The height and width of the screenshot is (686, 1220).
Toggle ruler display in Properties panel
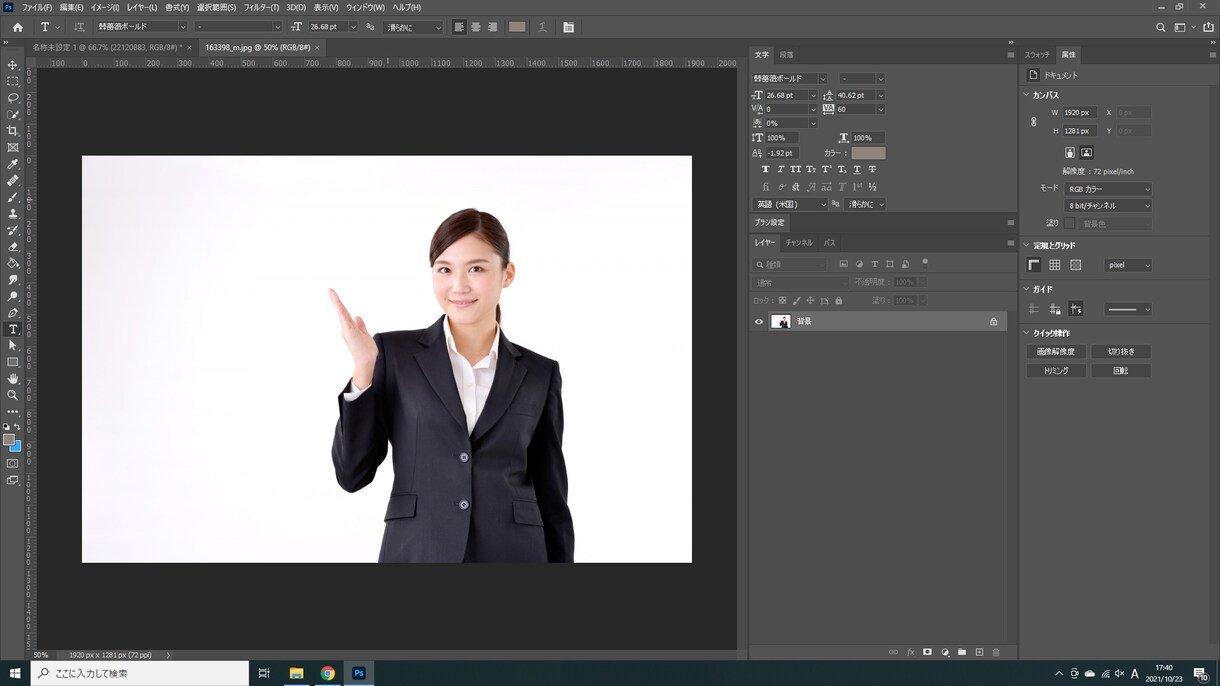point(1034,265)
